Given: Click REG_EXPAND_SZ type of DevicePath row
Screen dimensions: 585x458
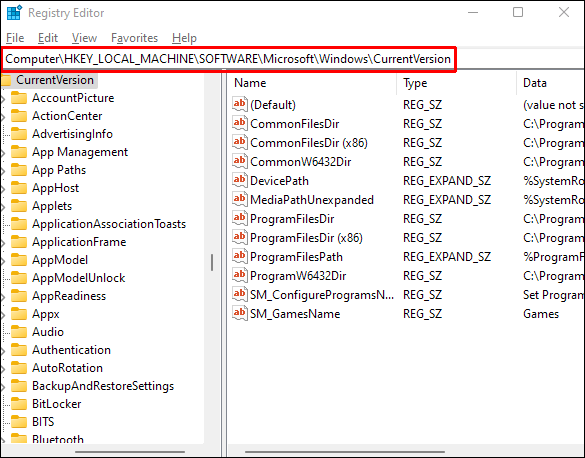Looking at the screenshot, I should coord(447,181).
